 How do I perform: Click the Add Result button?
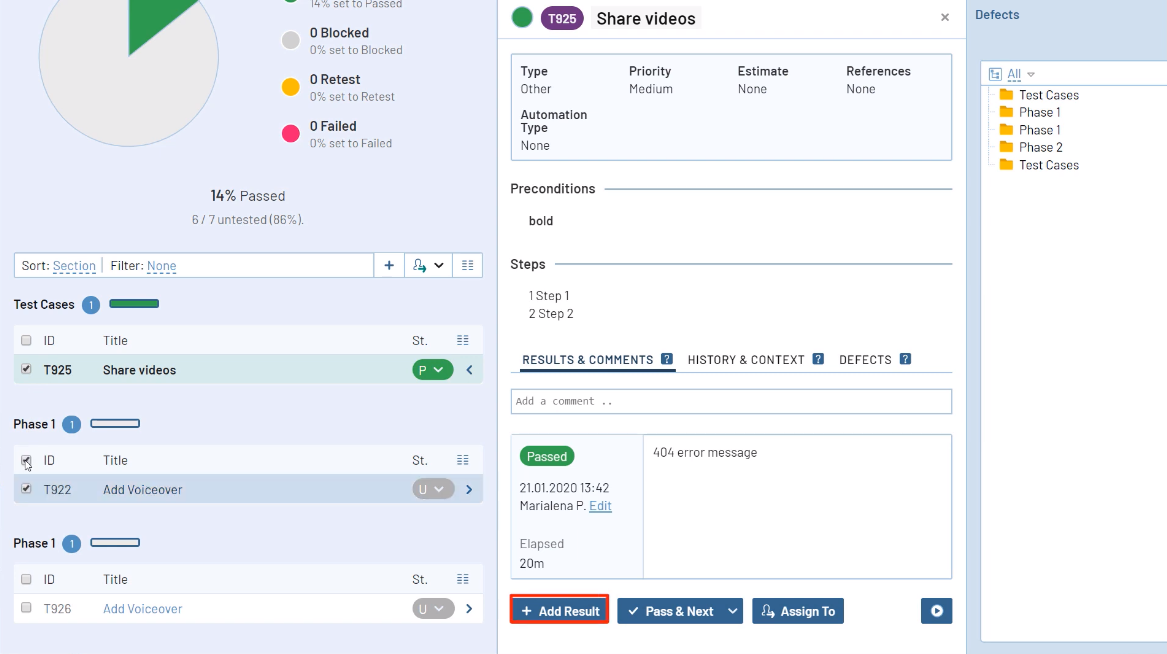tap(559, 611)
